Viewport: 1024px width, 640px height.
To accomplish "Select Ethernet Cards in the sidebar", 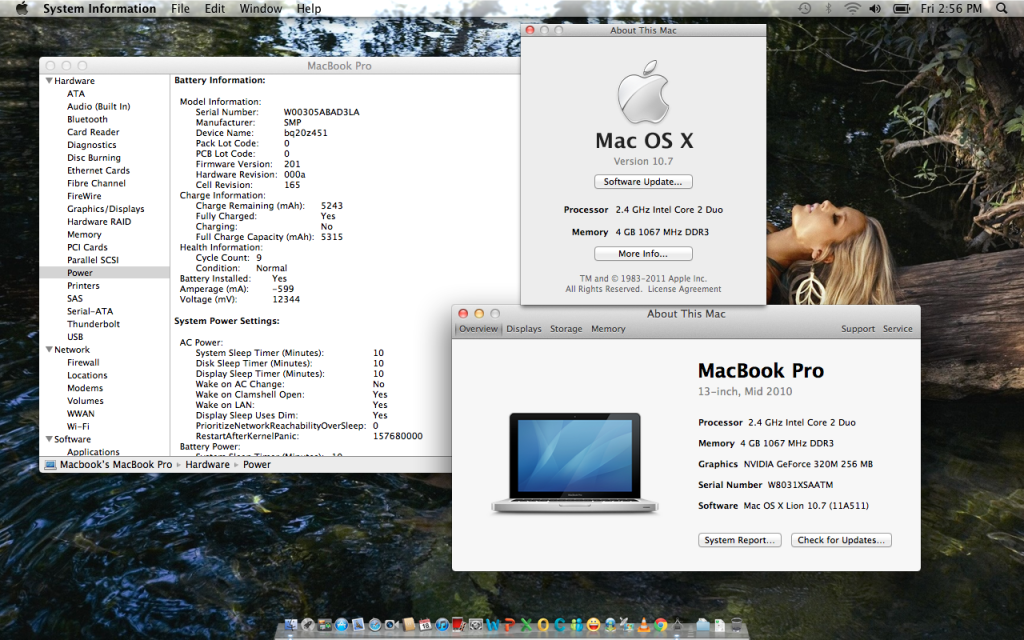I will (99, 170).
